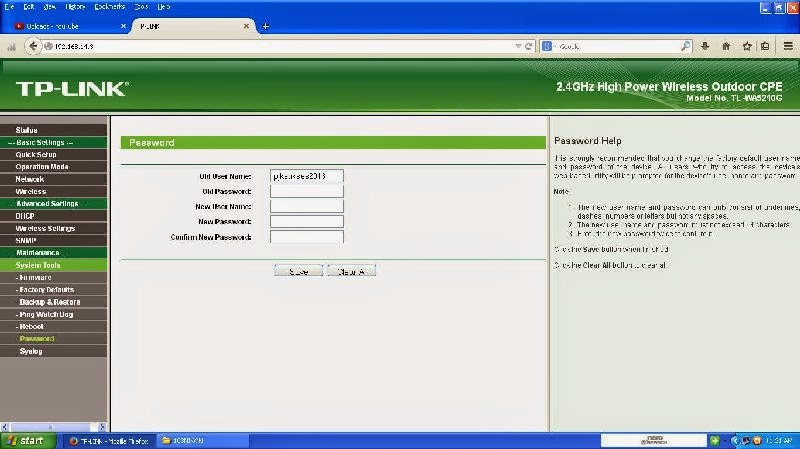The width and height of the screenshot is (800, 449).
Task: Click the New Password field
Action: pyautogui.click(x=307, y=221)
